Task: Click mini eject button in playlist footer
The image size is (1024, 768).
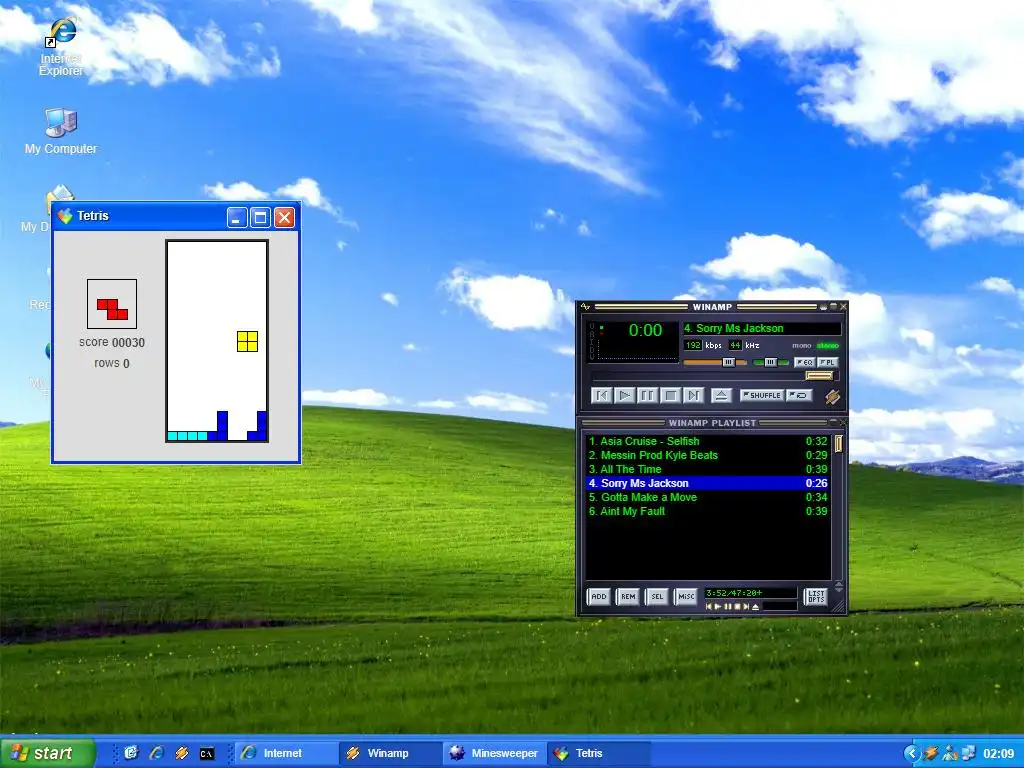Action: (756, 607)
